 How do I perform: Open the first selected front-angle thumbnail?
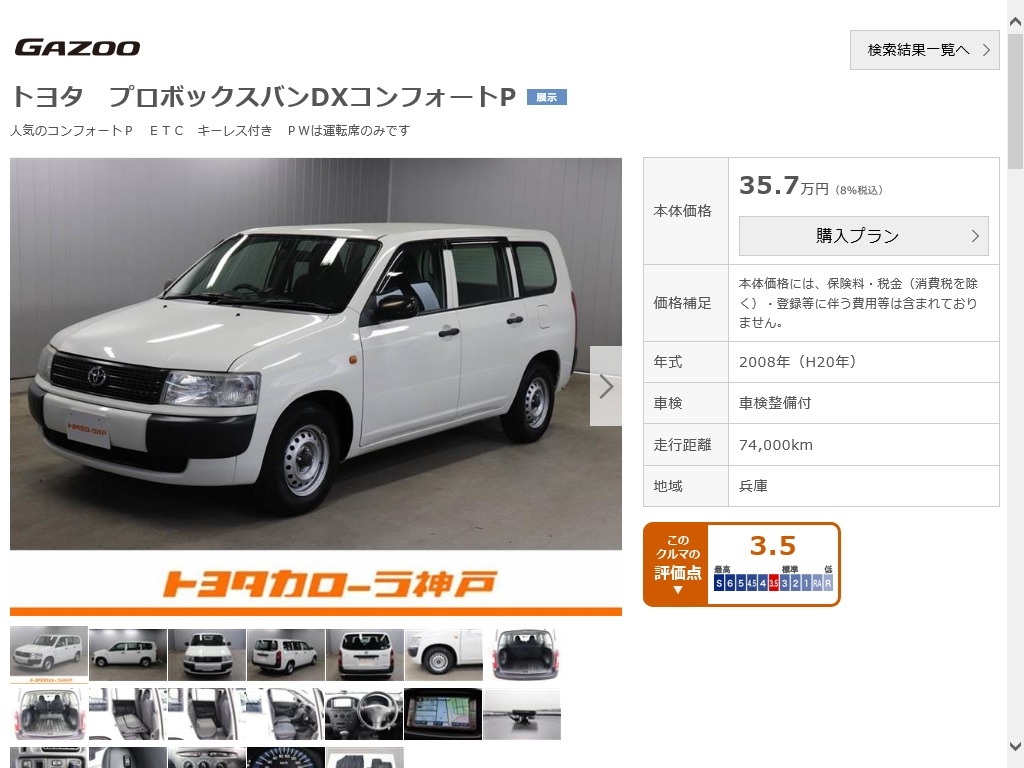(x=49, y=654)
